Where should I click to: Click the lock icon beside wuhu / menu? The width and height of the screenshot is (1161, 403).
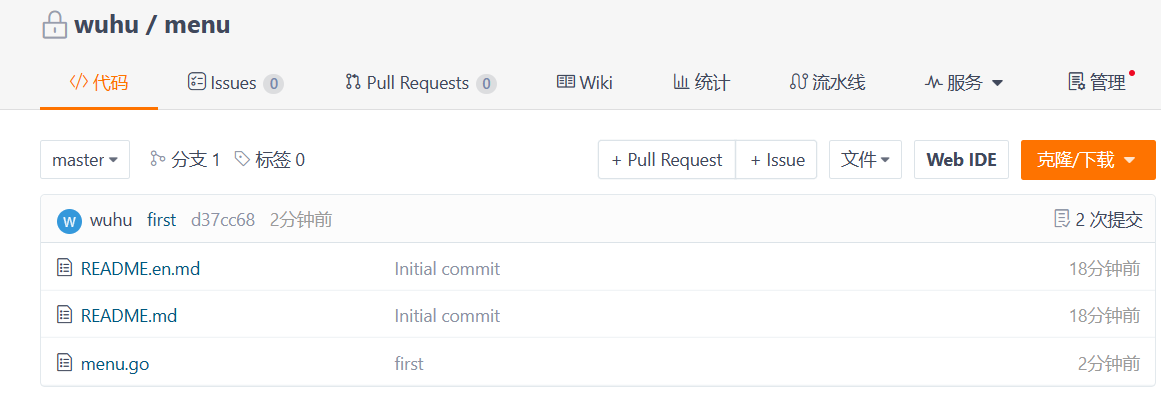click(54, 26)
